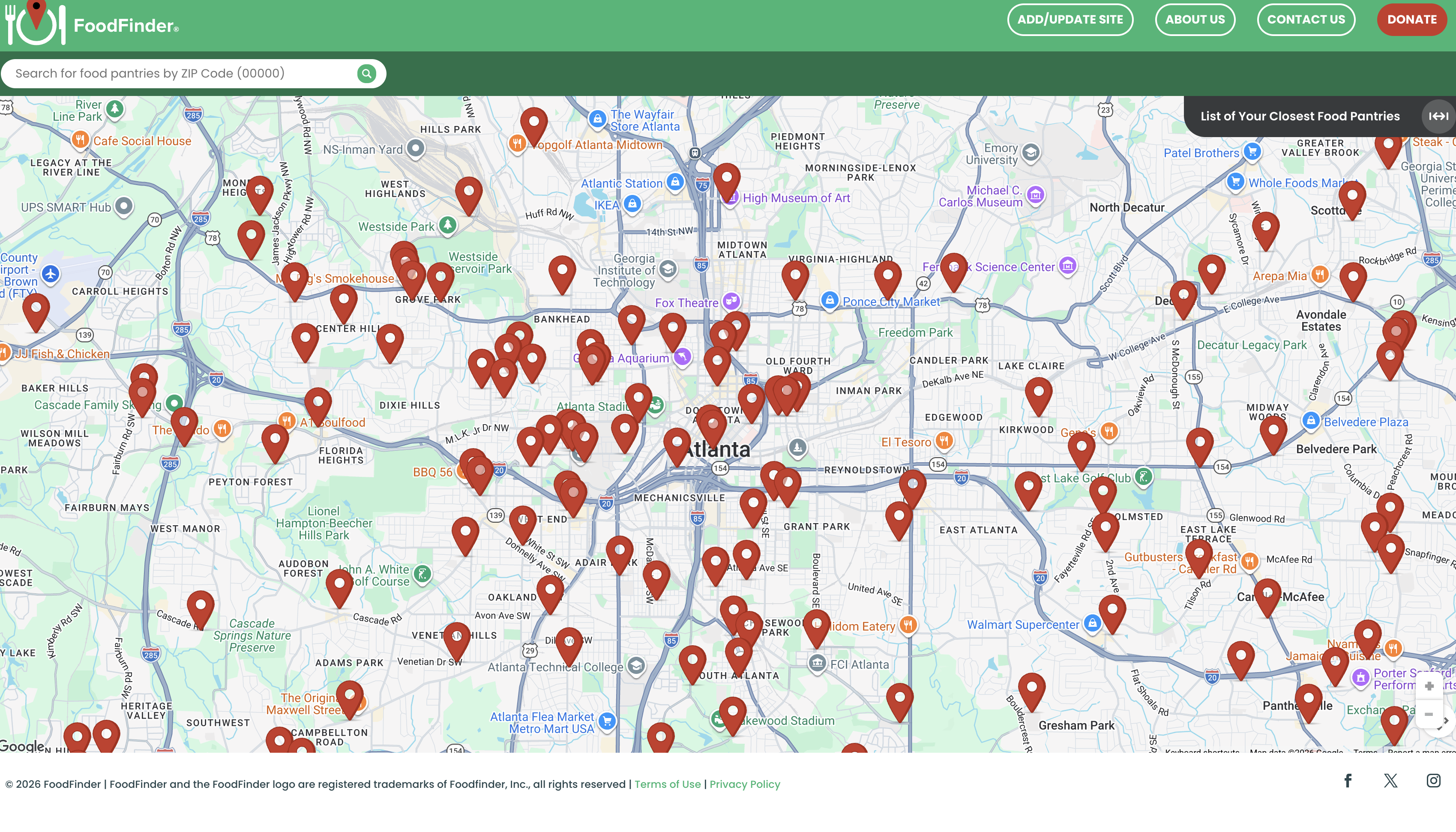Open the Terms of Use link
1456x832 pixels.
pos(668,784)
